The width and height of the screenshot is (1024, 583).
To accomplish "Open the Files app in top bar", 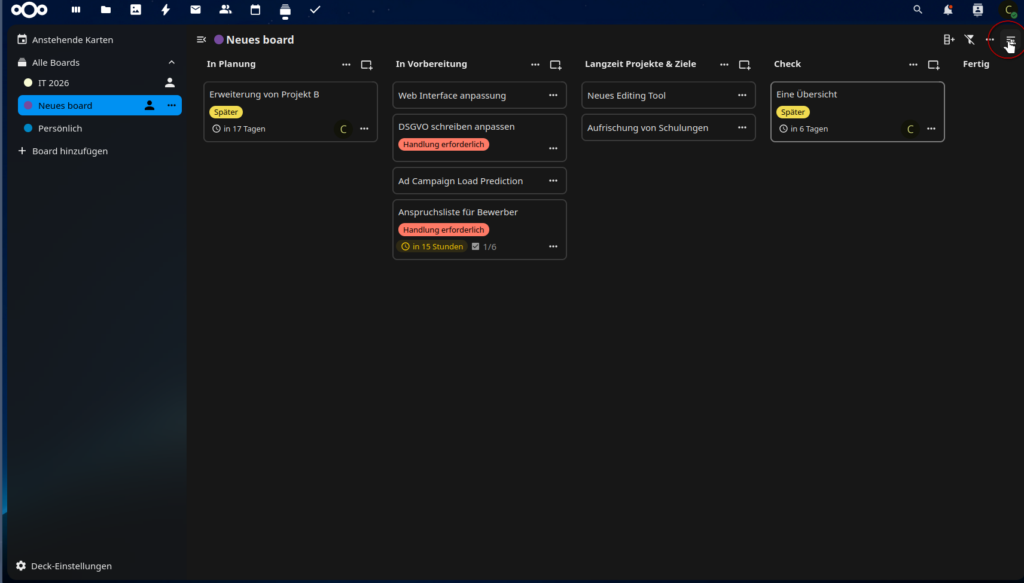I will click(x=105, y=10).
